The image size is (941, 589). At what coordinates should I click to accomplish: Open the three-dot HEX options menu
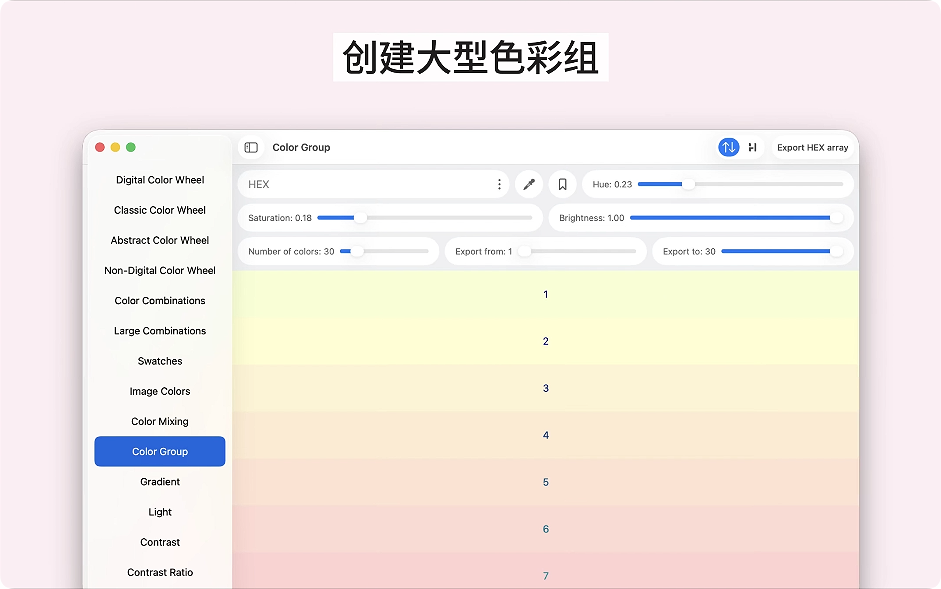click(499, 184)
